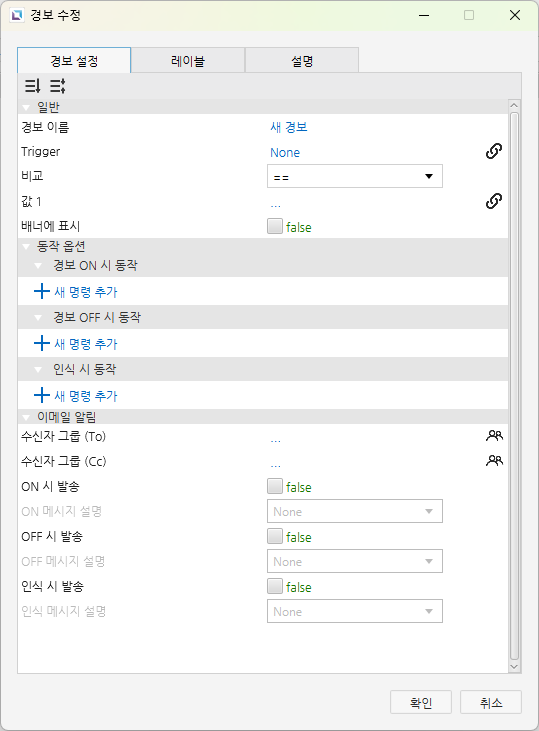Collapse the 일반 section

[x=26, y=108]
